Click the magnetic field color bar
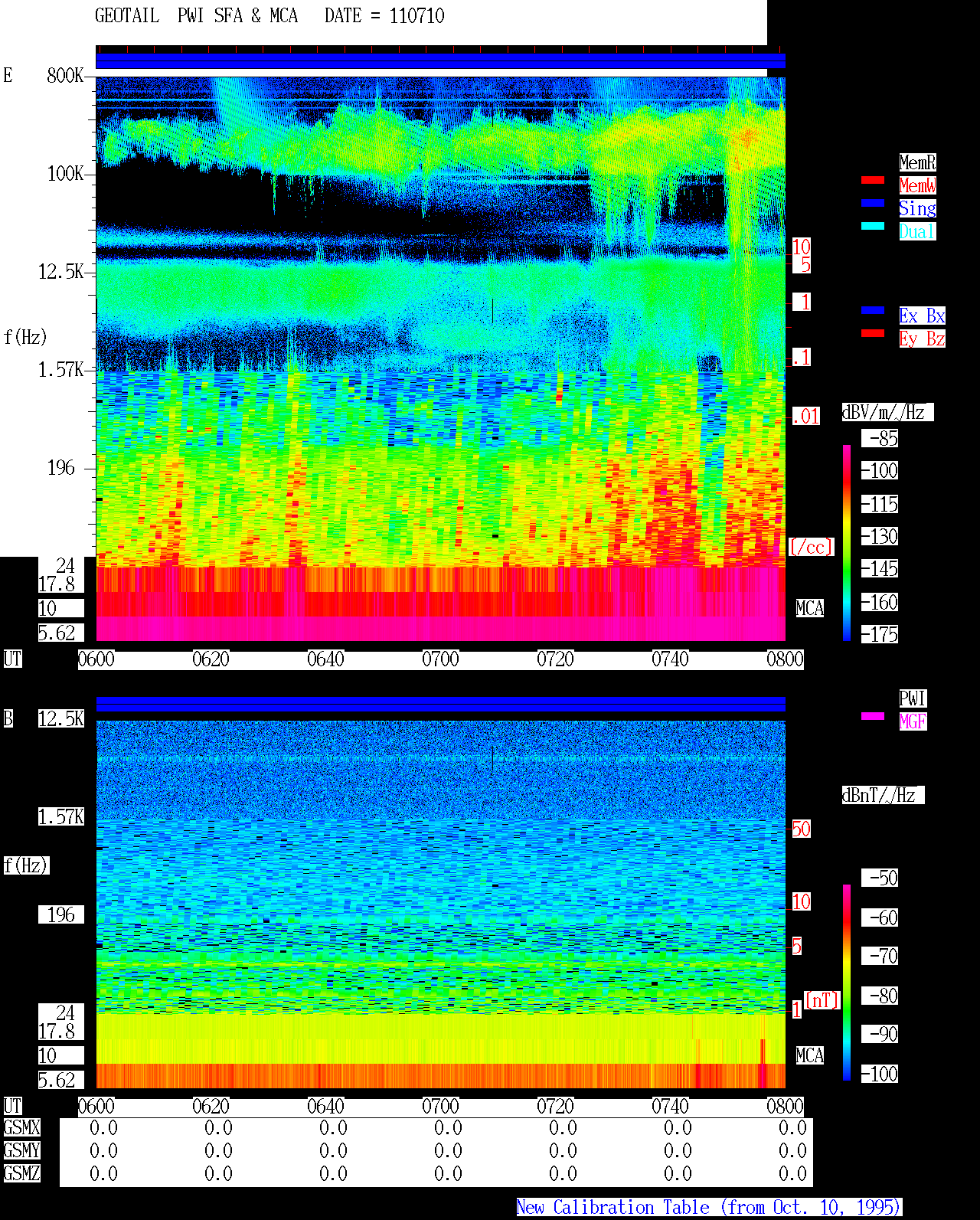Image resolution: width=980 pixels, height=1220 pixels. 847,983
